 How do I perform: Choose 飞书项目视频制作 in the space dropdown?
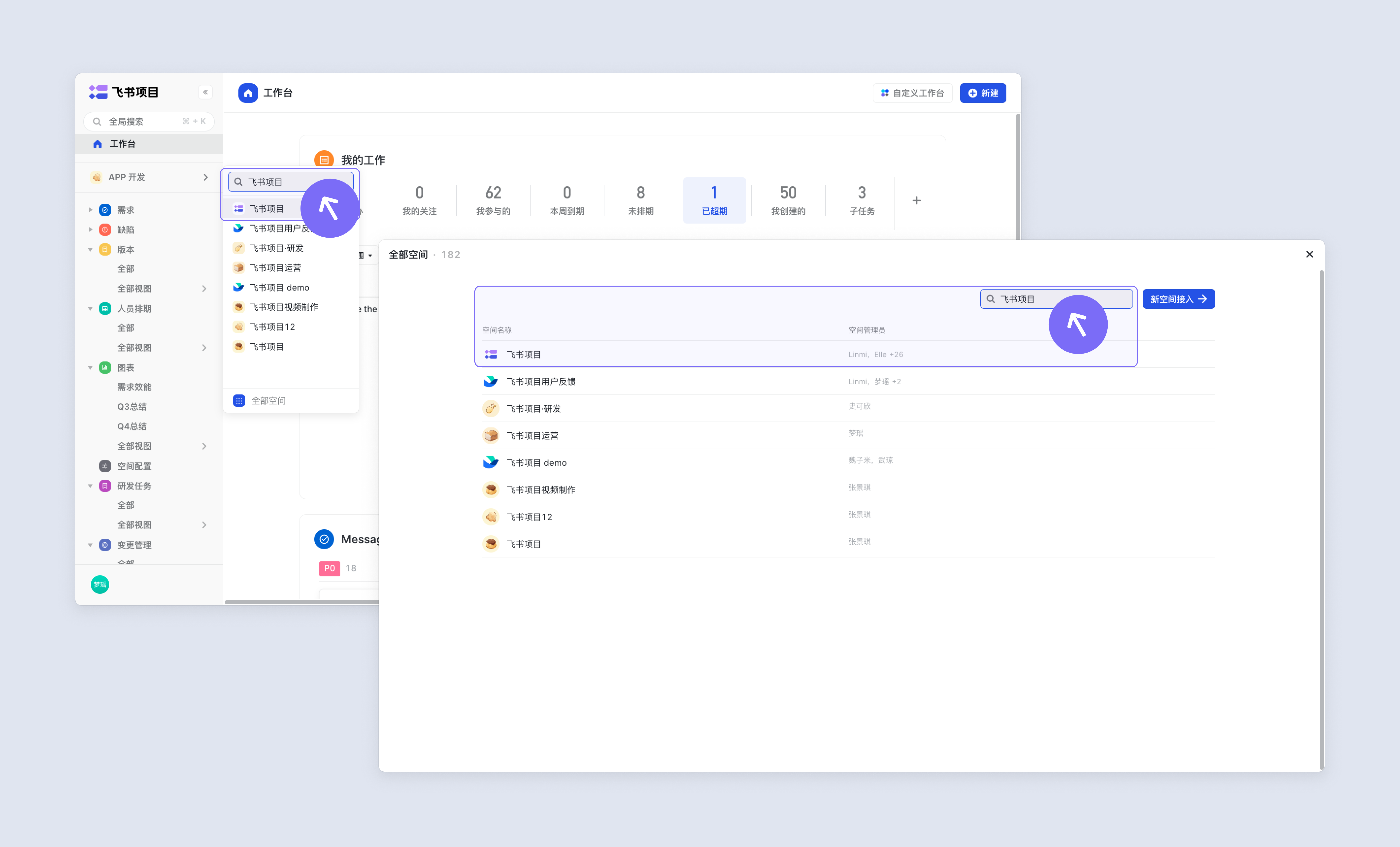pyautogui.click(x=291, y=307)
